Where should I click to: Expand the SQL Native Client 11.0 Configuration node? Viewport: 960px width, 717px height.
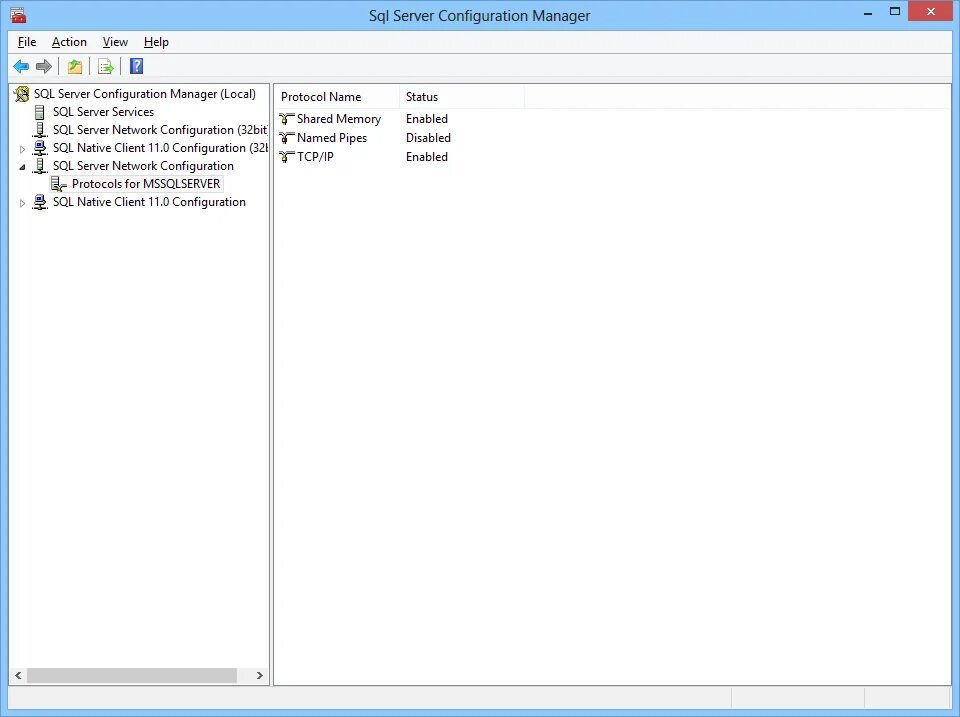click(x=23, y=203)
